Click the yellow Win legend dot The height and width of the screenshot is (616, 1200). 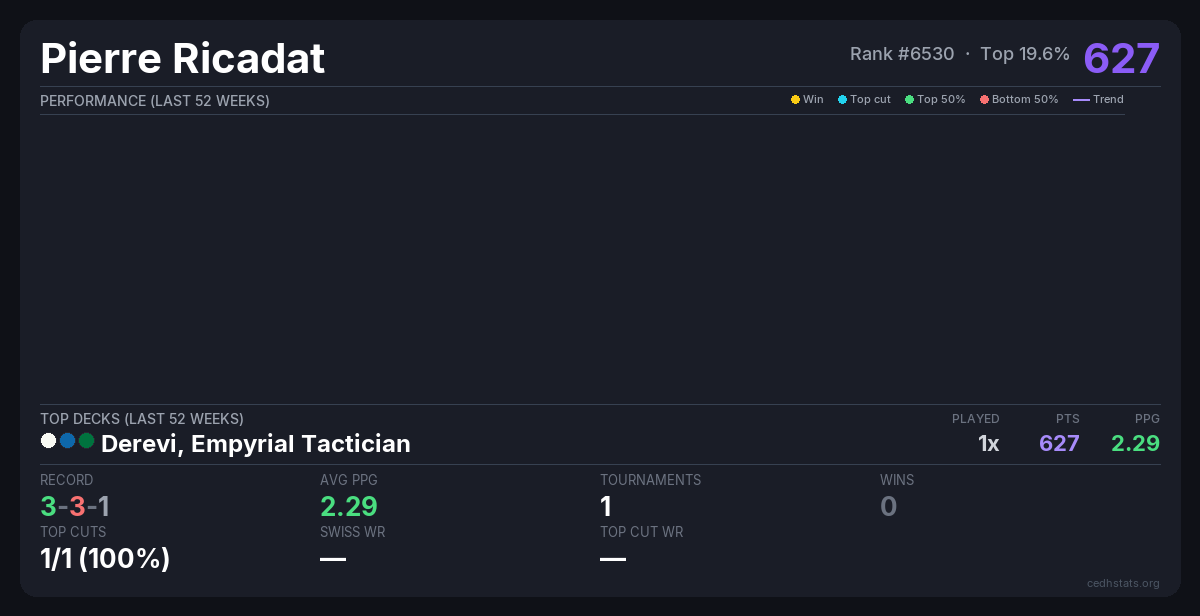click(795, 100)
